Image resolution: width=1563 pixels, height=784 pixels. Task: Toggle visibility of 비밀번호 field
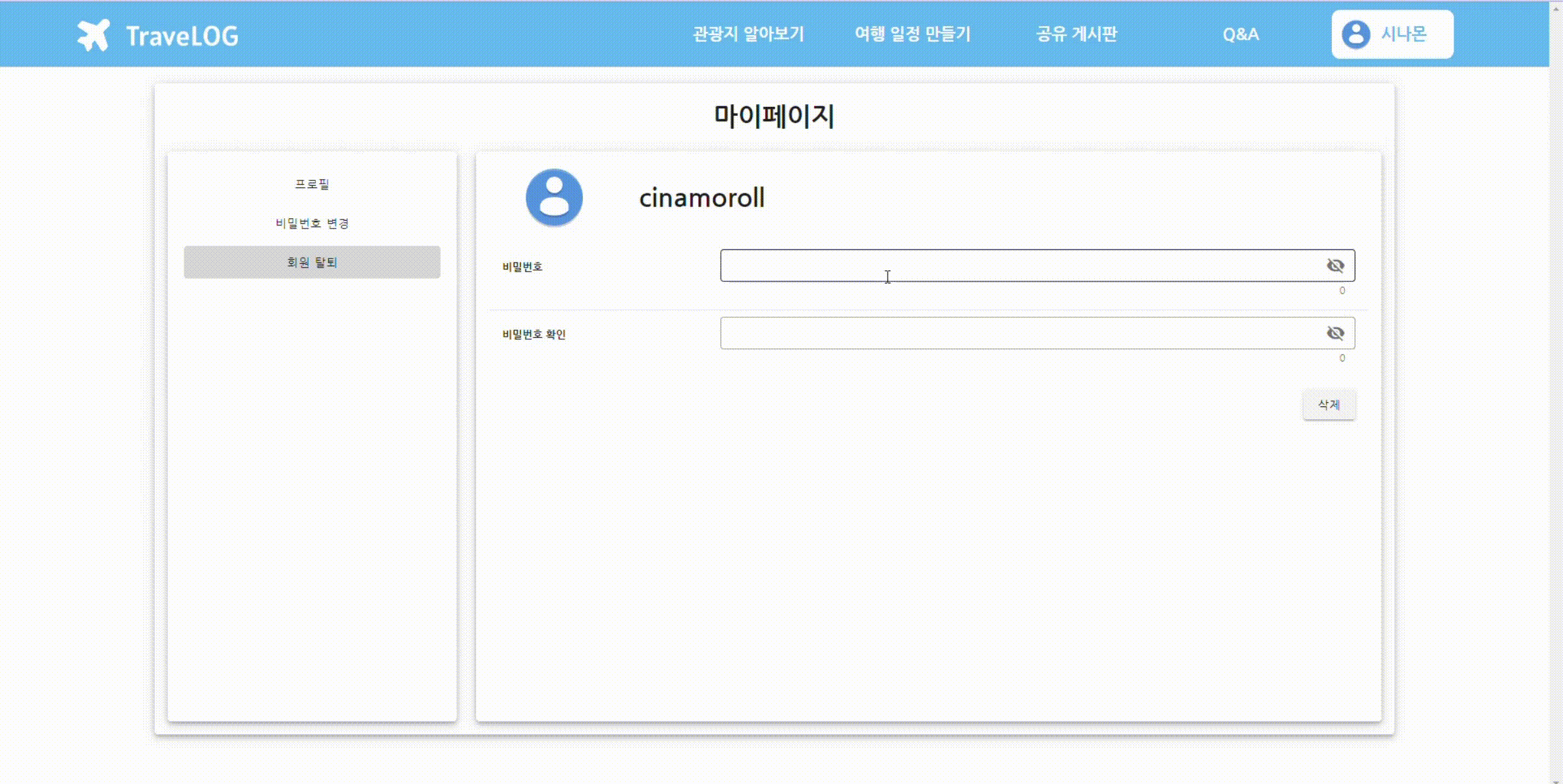[x=1335, y=266]
